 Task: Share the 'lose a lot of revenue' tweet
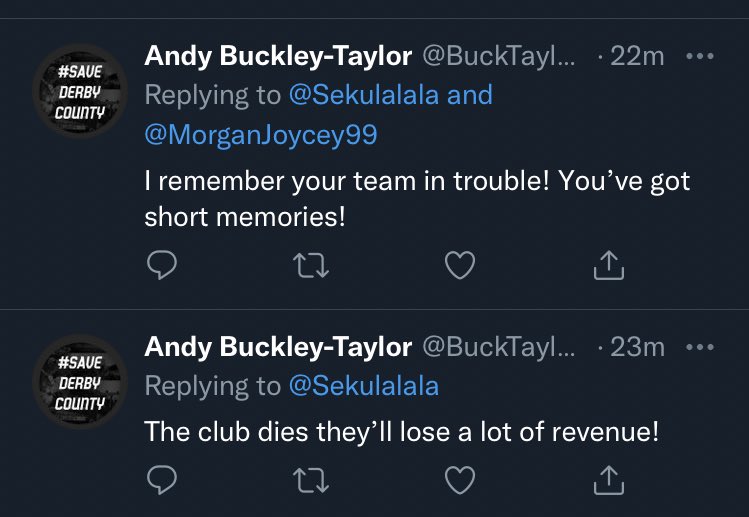609,480
